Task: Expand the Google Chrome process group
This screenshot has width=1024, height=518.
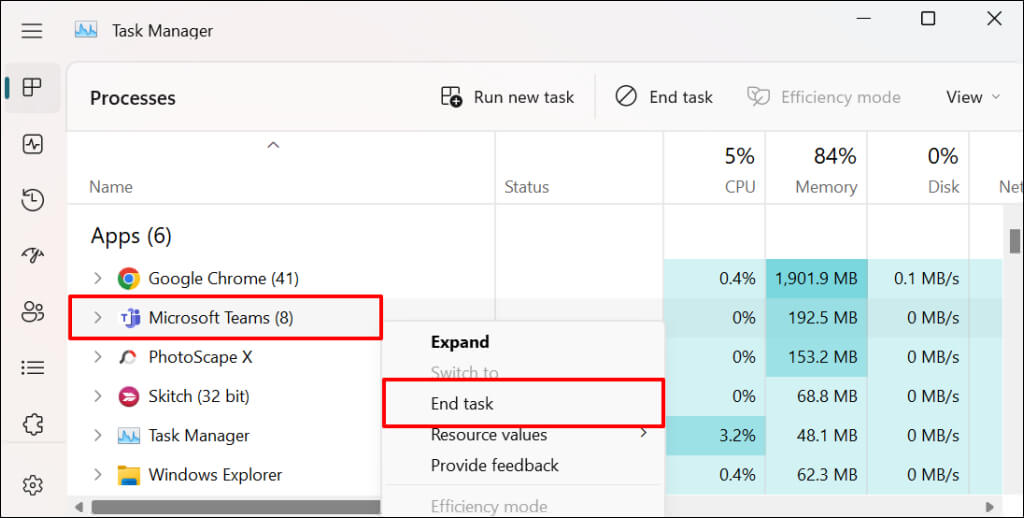Action: click(97, 279)
